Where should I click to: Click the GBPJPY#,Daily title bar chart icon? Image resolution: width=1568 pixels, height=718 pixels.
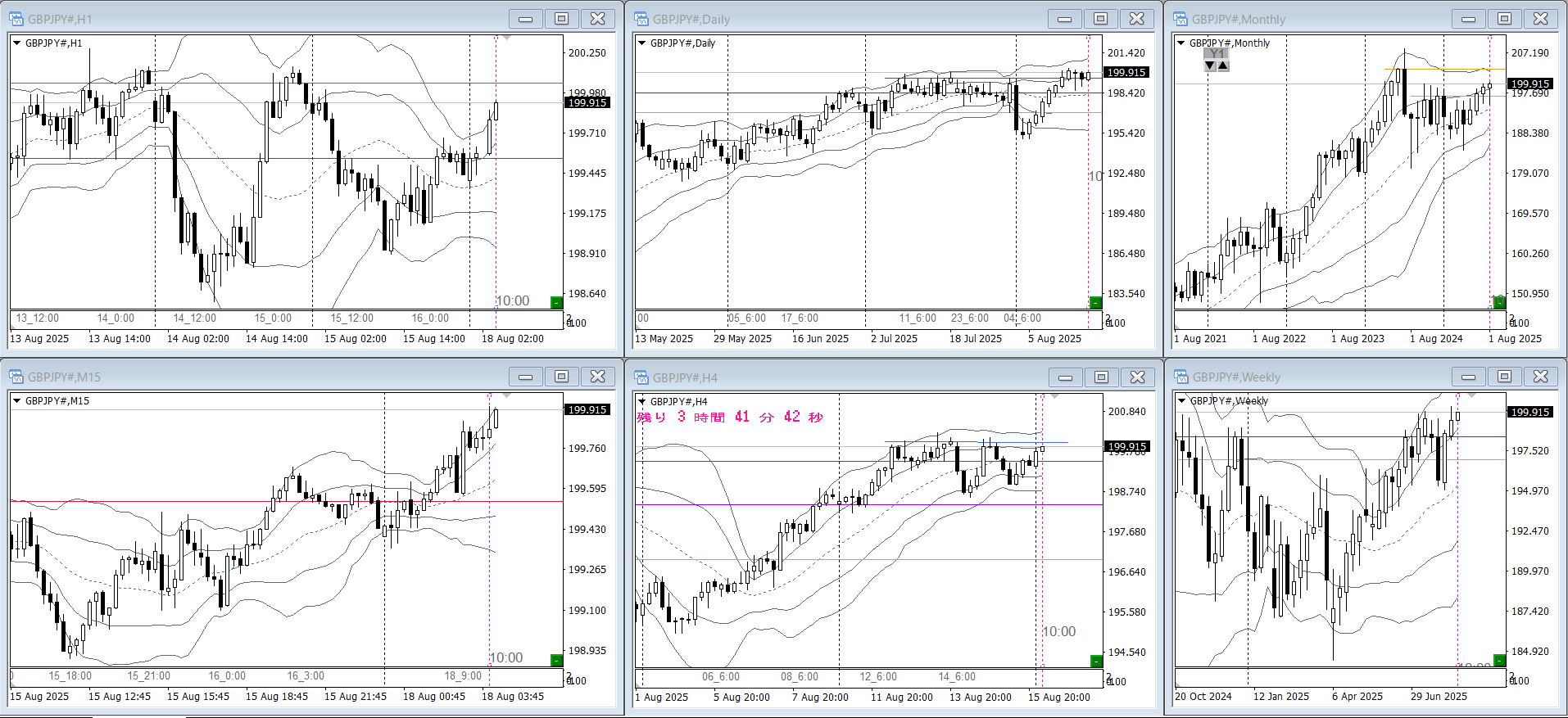coord(641,19)
